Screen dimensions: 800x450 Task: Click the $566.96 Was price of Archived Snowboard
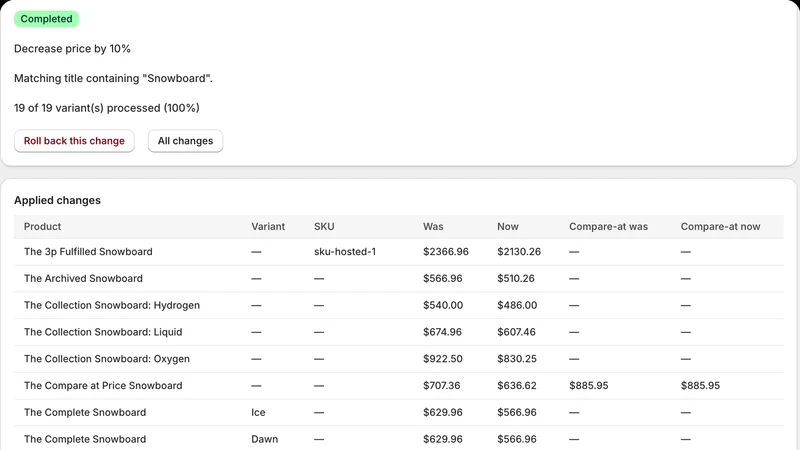pos(442,279)
